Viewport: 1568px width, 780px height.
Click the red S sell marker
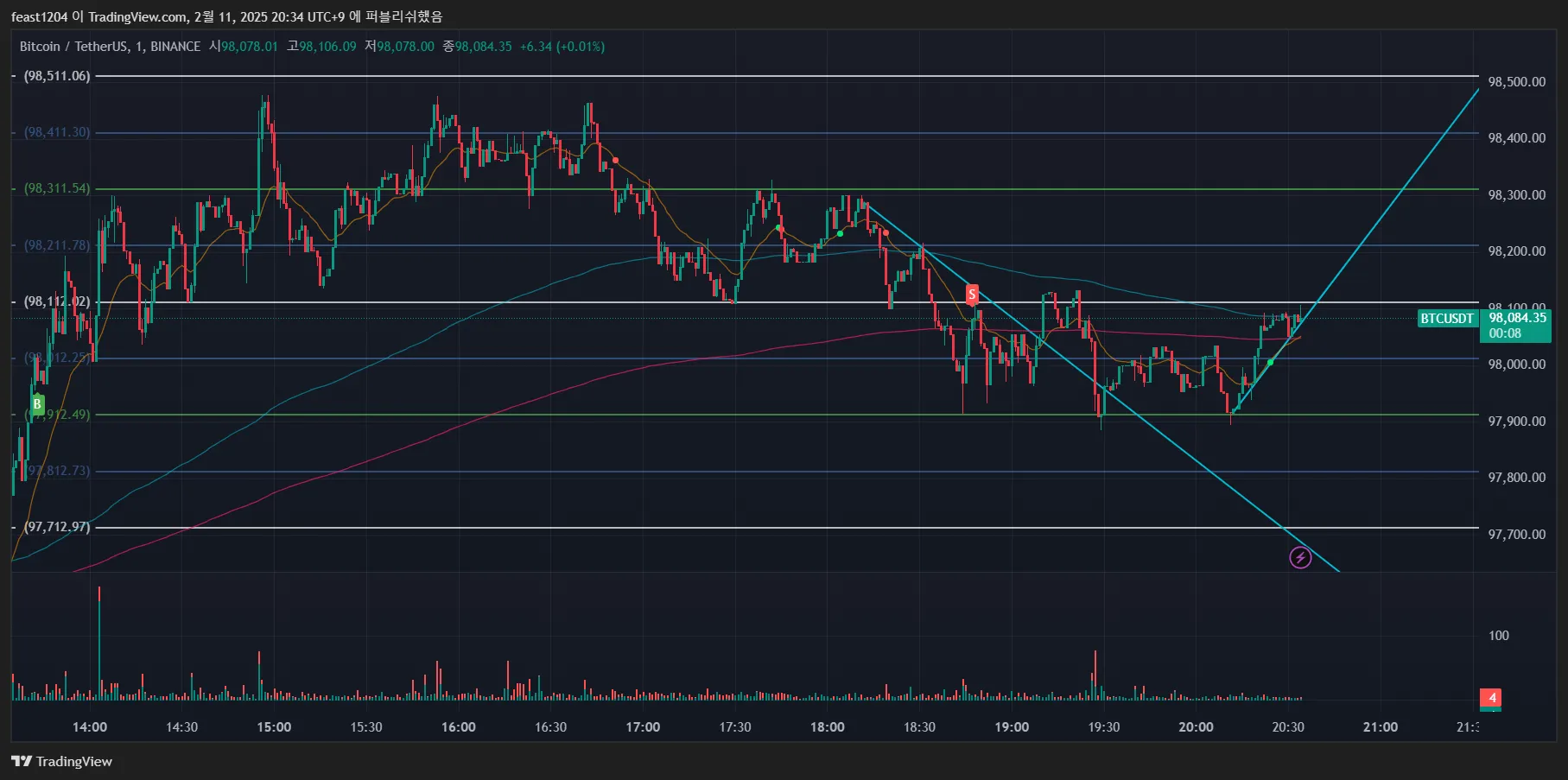point(972,295)
